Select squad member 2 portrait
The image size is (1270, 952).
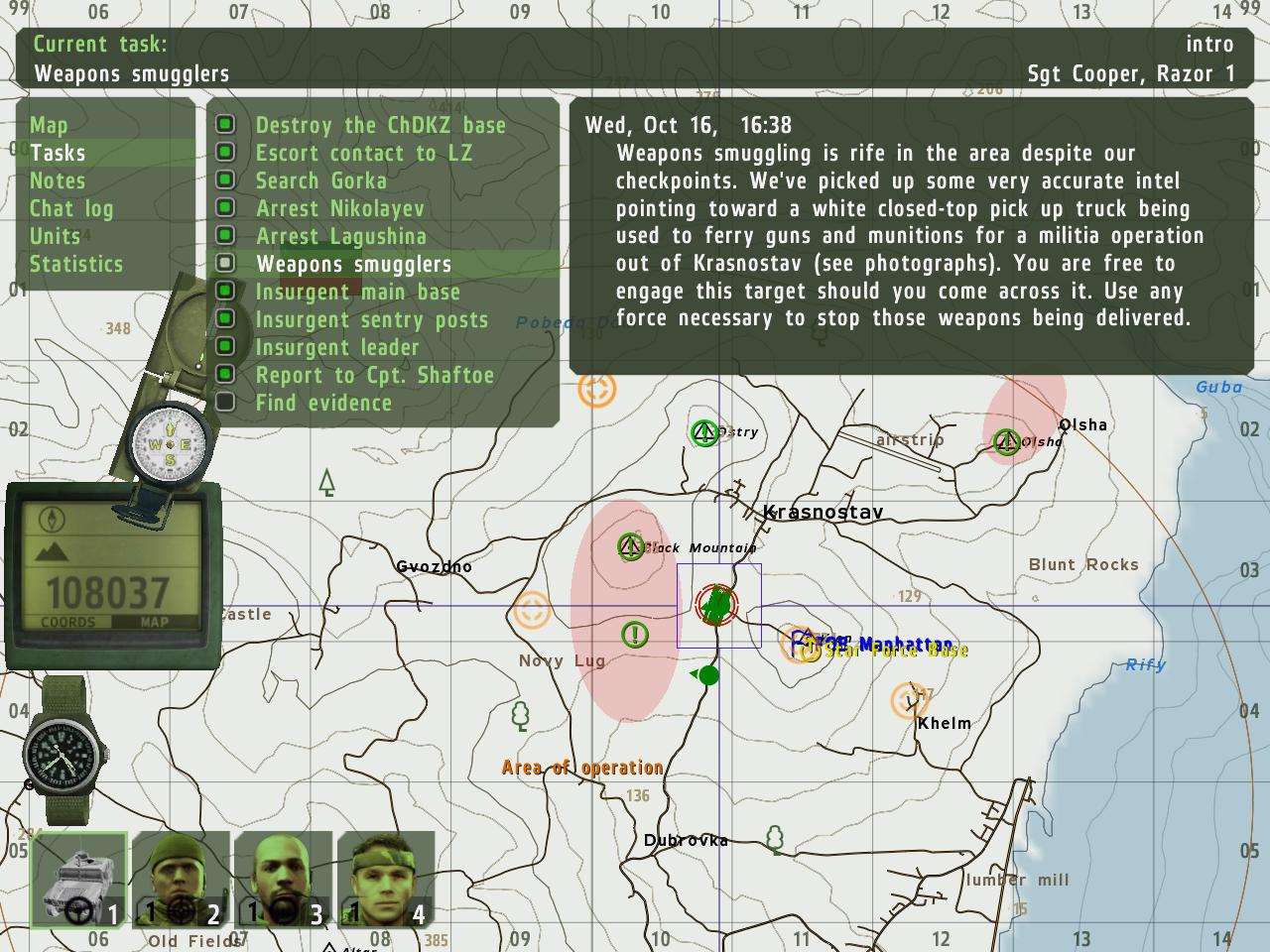point(182,881)
